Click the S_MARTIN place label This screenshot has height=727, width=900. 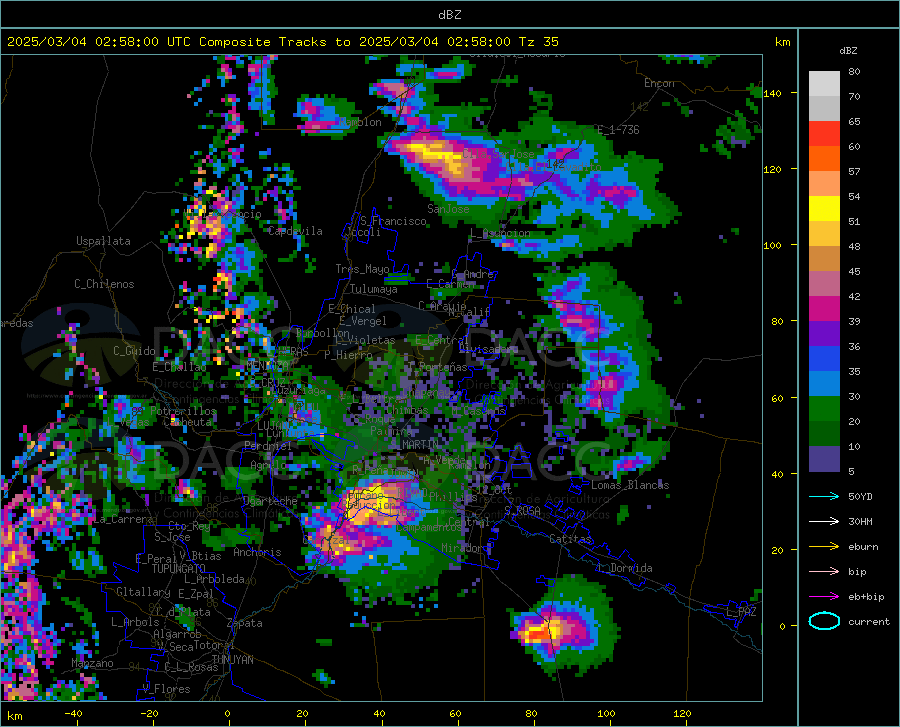[x=414, y=445]
